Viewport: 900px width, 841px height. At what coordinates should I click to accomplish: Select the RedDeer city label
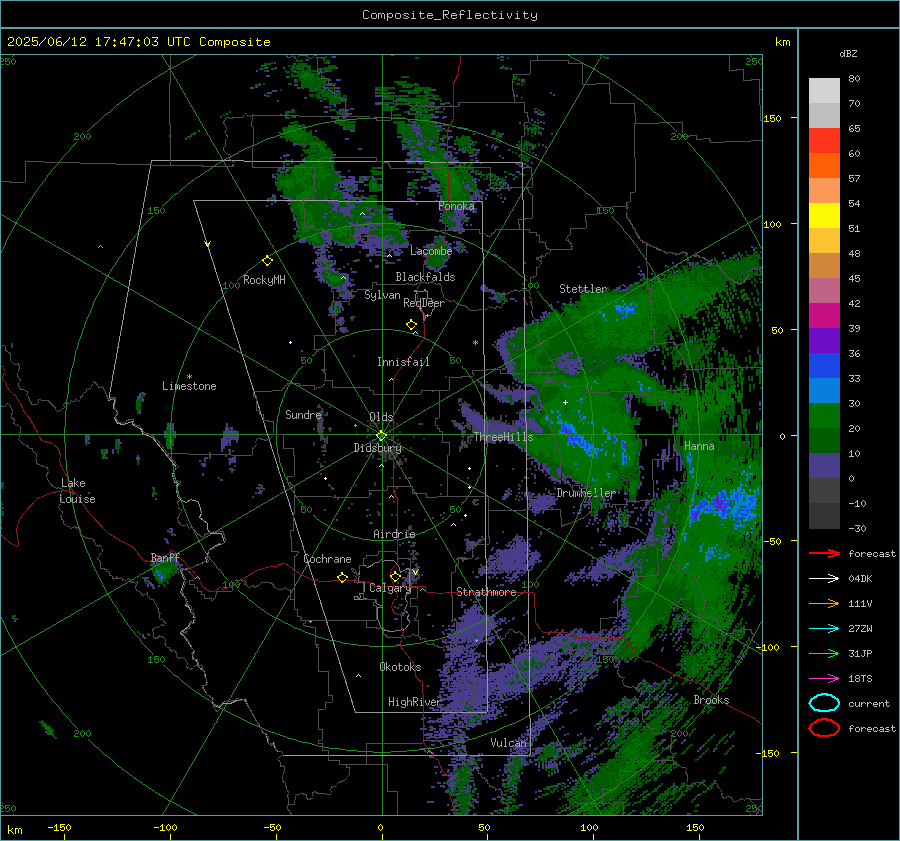[424, 303]
